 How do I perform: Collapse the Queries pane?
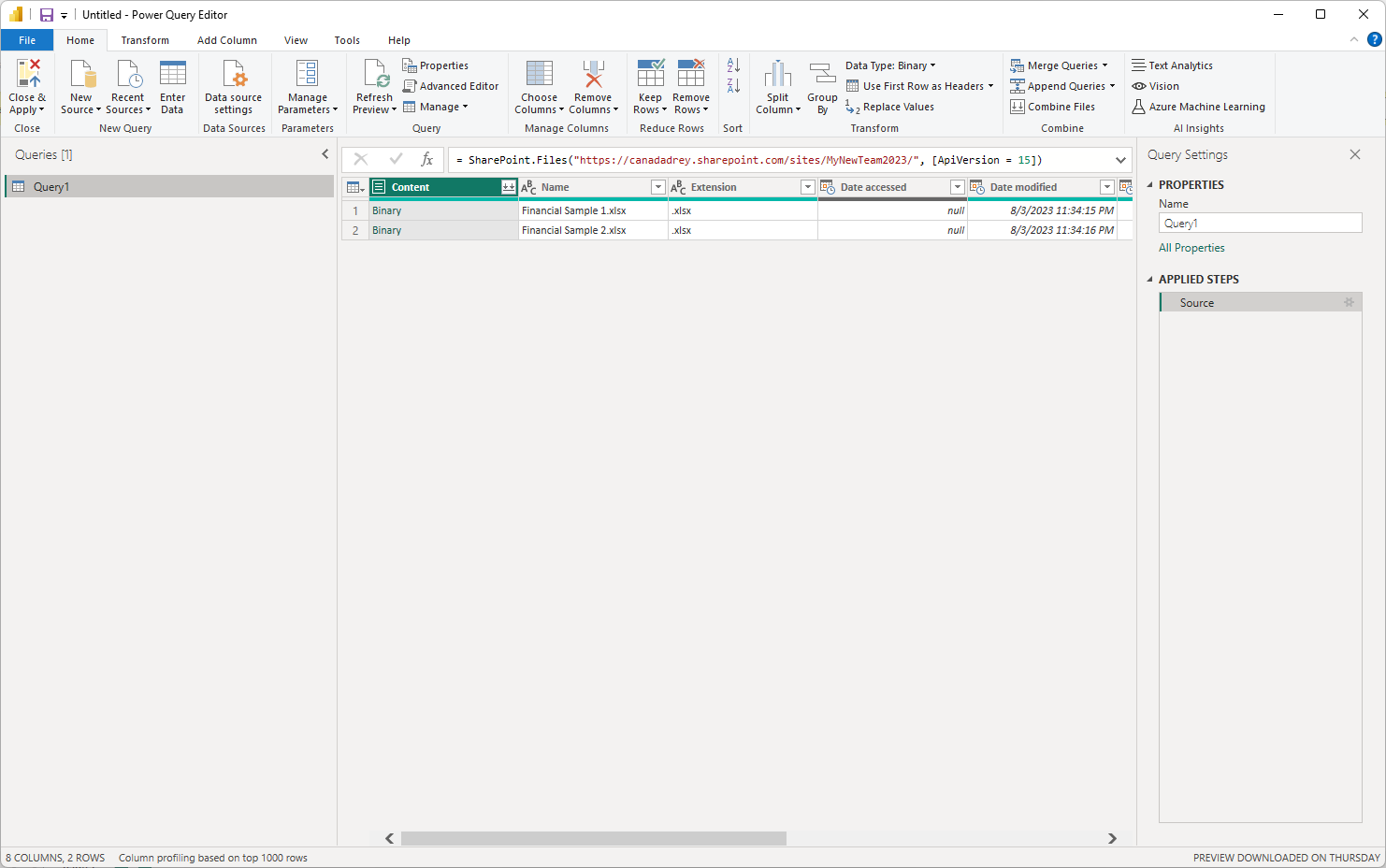point(325,154)
